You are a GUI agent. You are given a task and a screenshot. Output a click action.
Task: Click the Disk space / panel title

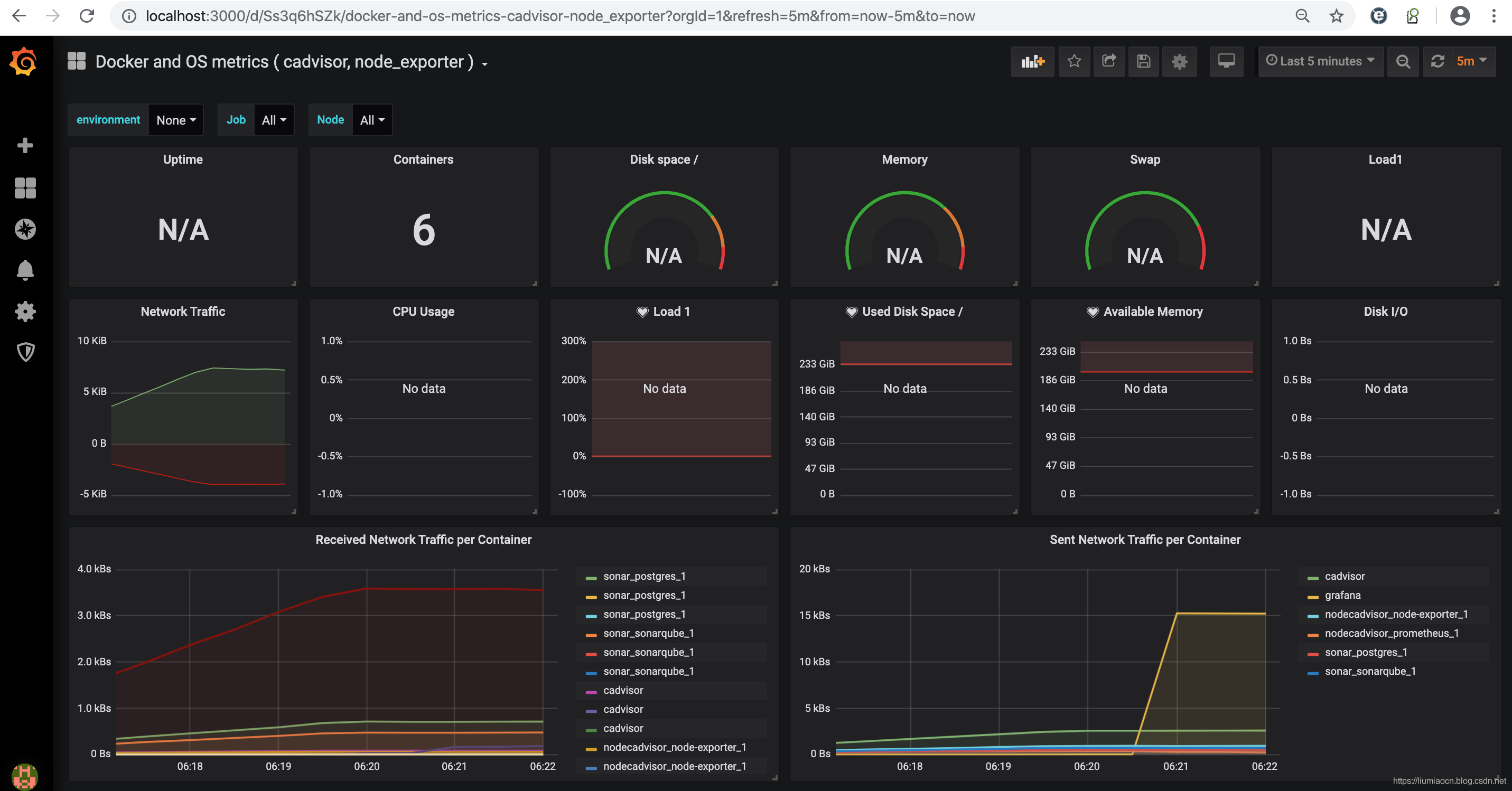coord(664,159)
